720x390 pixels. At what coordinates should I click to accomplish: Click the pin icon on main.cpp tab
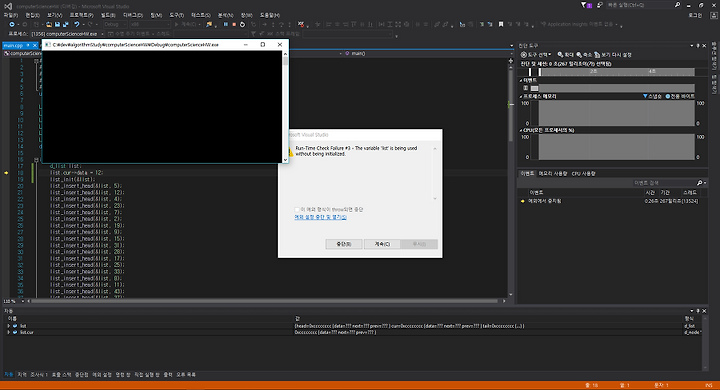pyautogui.click(x=28, y=45)
